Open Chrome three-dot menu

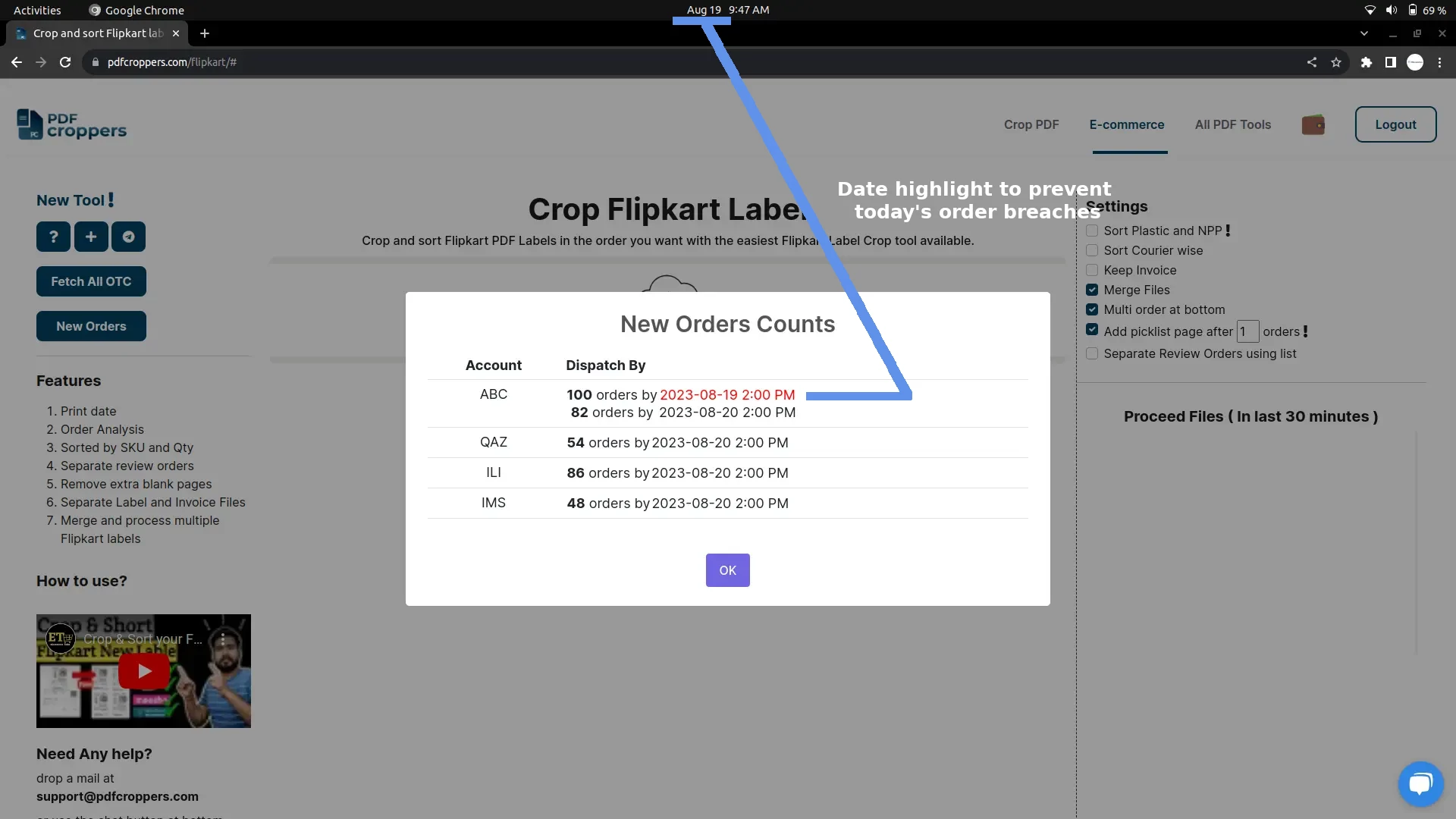pyautogui.click(x=1439, y=62)
